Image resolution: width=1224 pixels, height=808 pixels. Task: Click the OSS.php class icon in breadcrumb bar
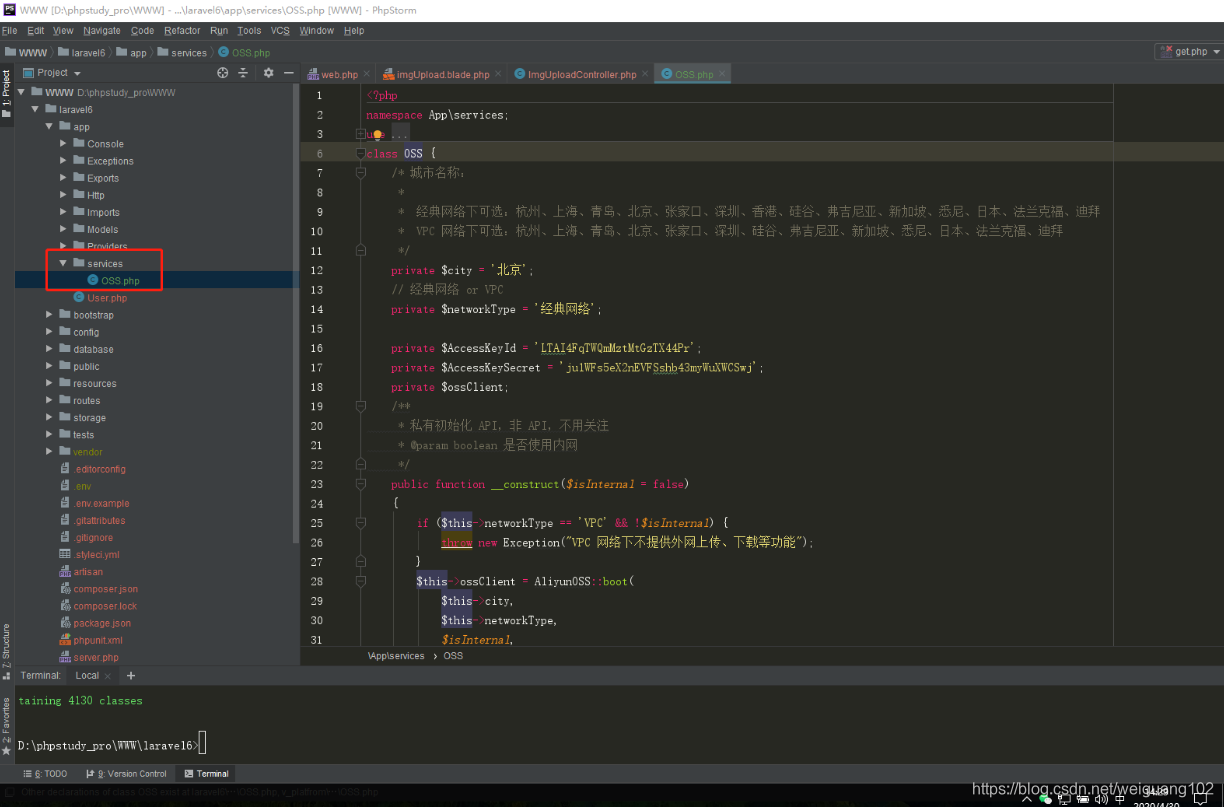point(223,52)
